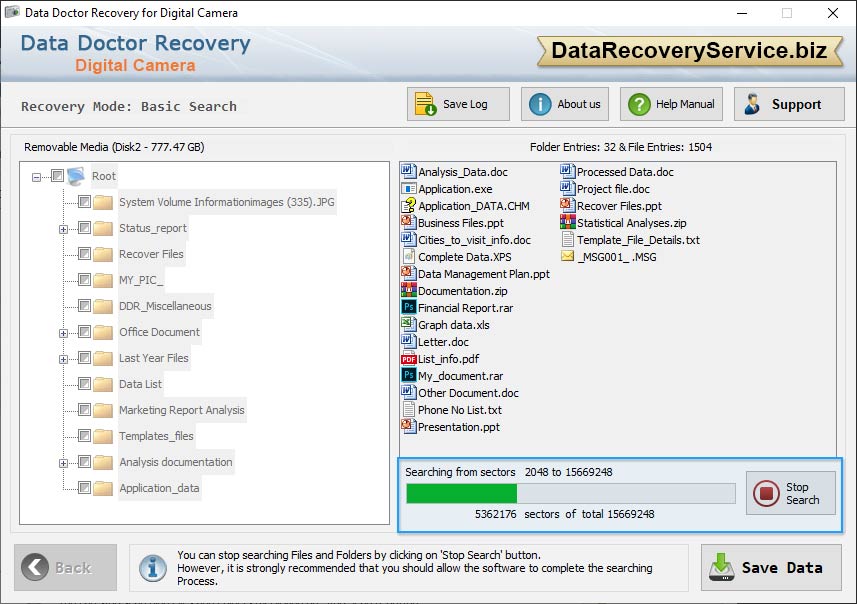The height and width of the screenshot is (604, 857).
Task: Click the search progress bar
Action: (571, 494)
